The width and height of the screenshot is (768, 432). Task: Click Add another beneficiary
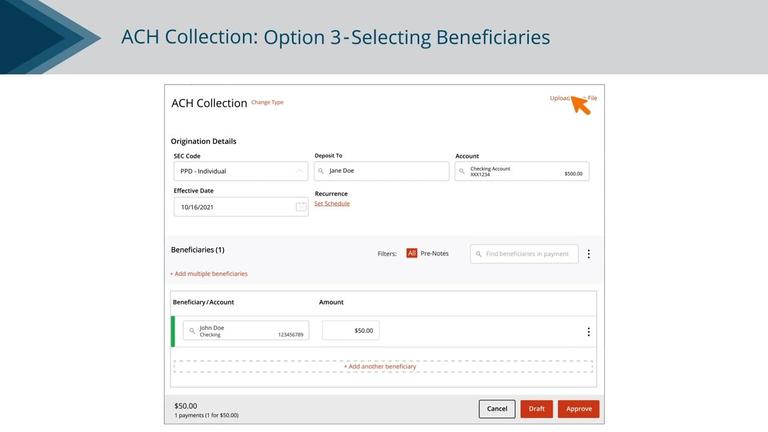pos(380,366)
